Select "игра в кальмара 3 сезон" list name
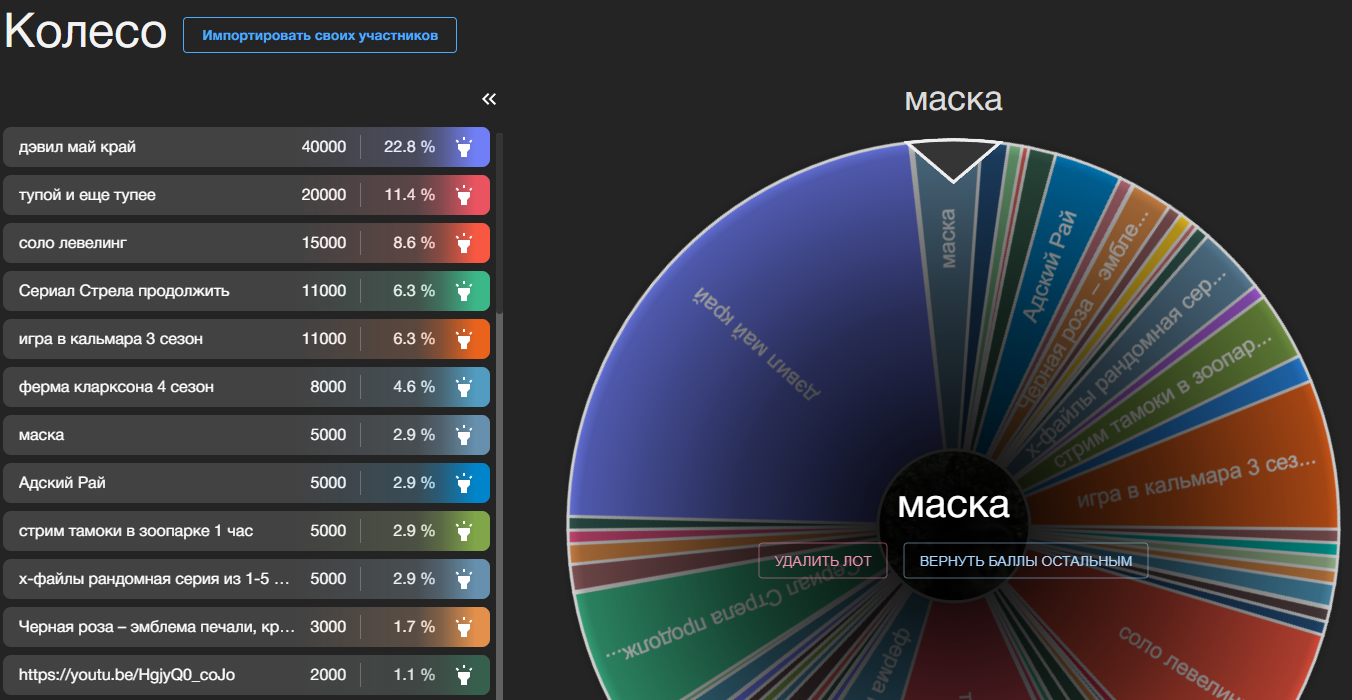The image size is (1352, 700). coord(111,339)
